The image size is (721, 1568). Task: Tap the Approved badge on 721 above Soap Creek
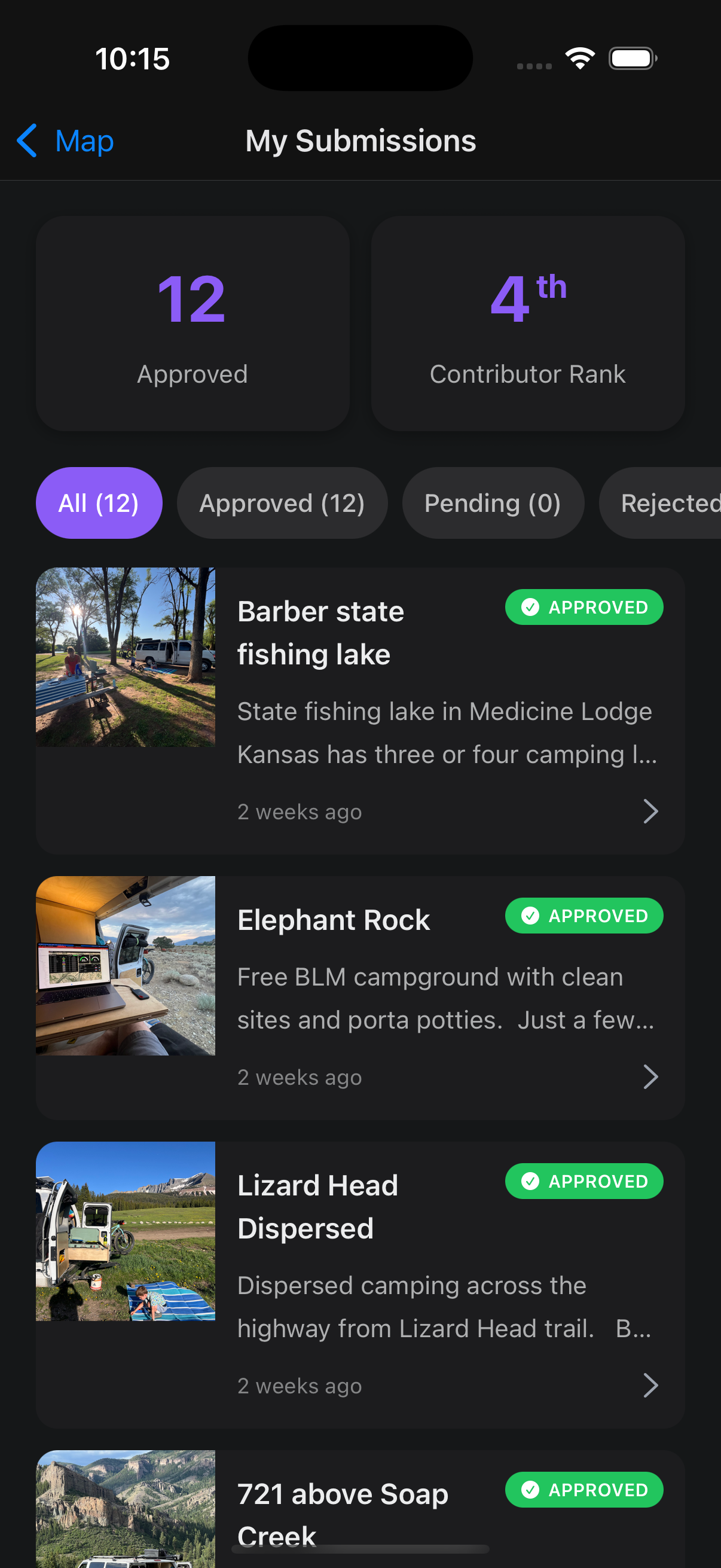[583, 1490]
